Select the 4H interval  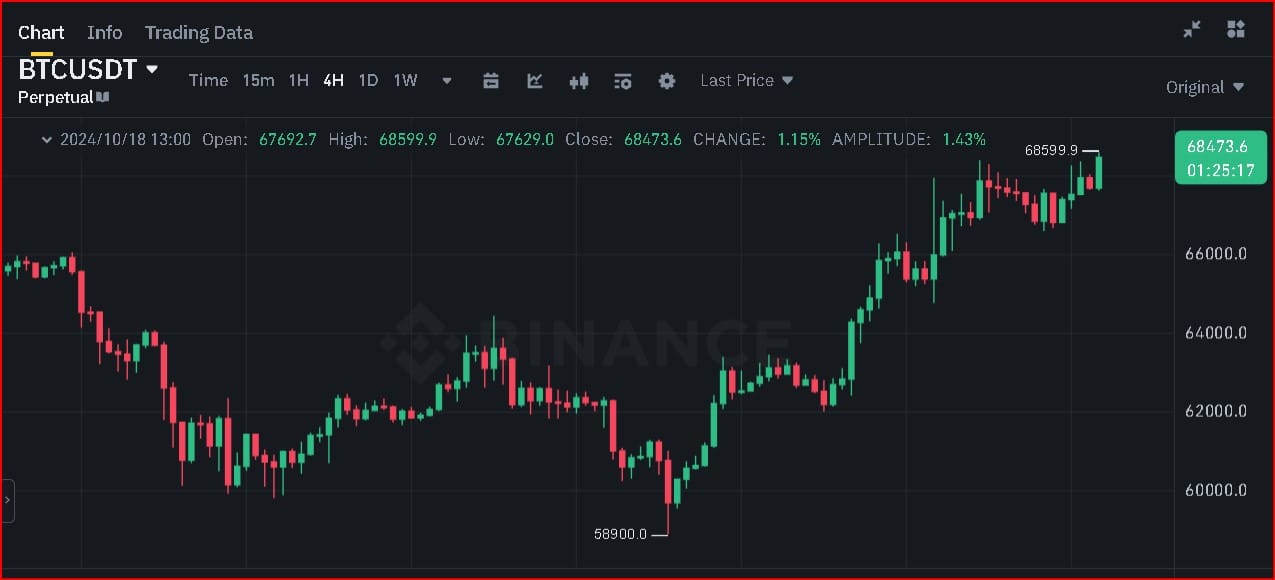333,80
